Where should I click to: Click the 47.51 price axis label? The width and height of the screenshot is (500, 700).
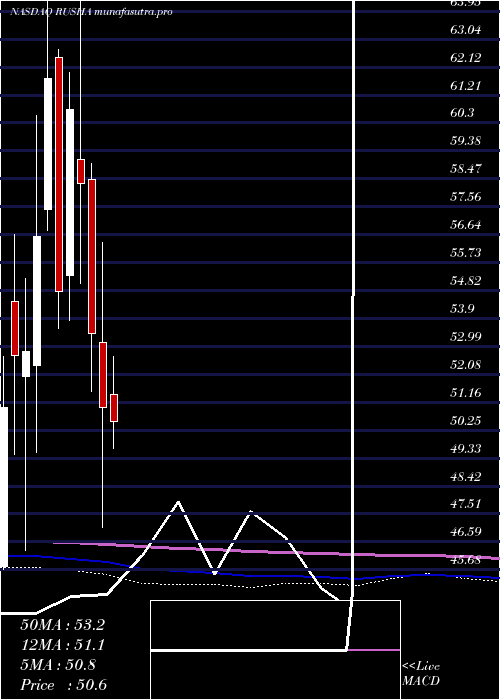tap(466, 504)
